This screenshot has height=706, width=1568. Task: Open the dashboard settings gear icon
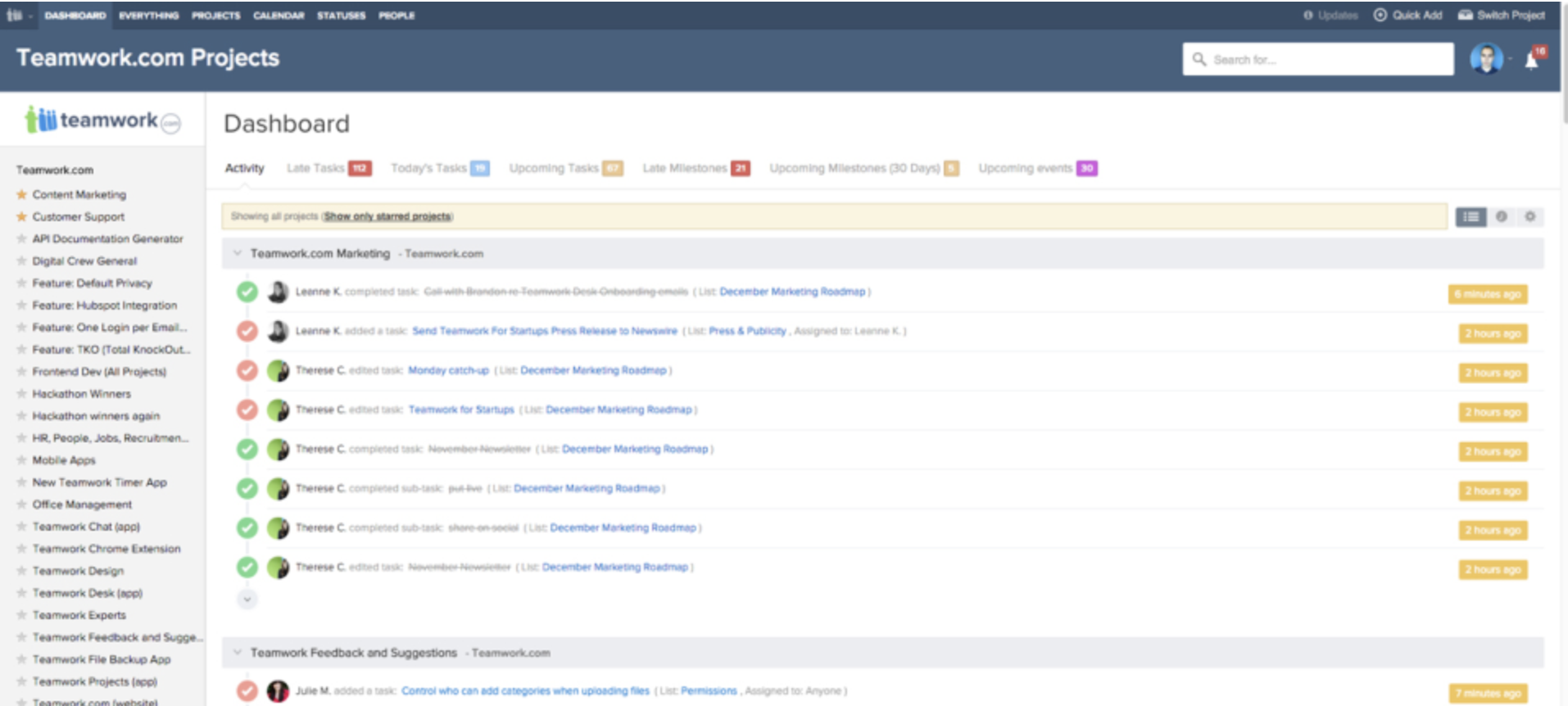pyautogui.click(x=1529, y=217)
